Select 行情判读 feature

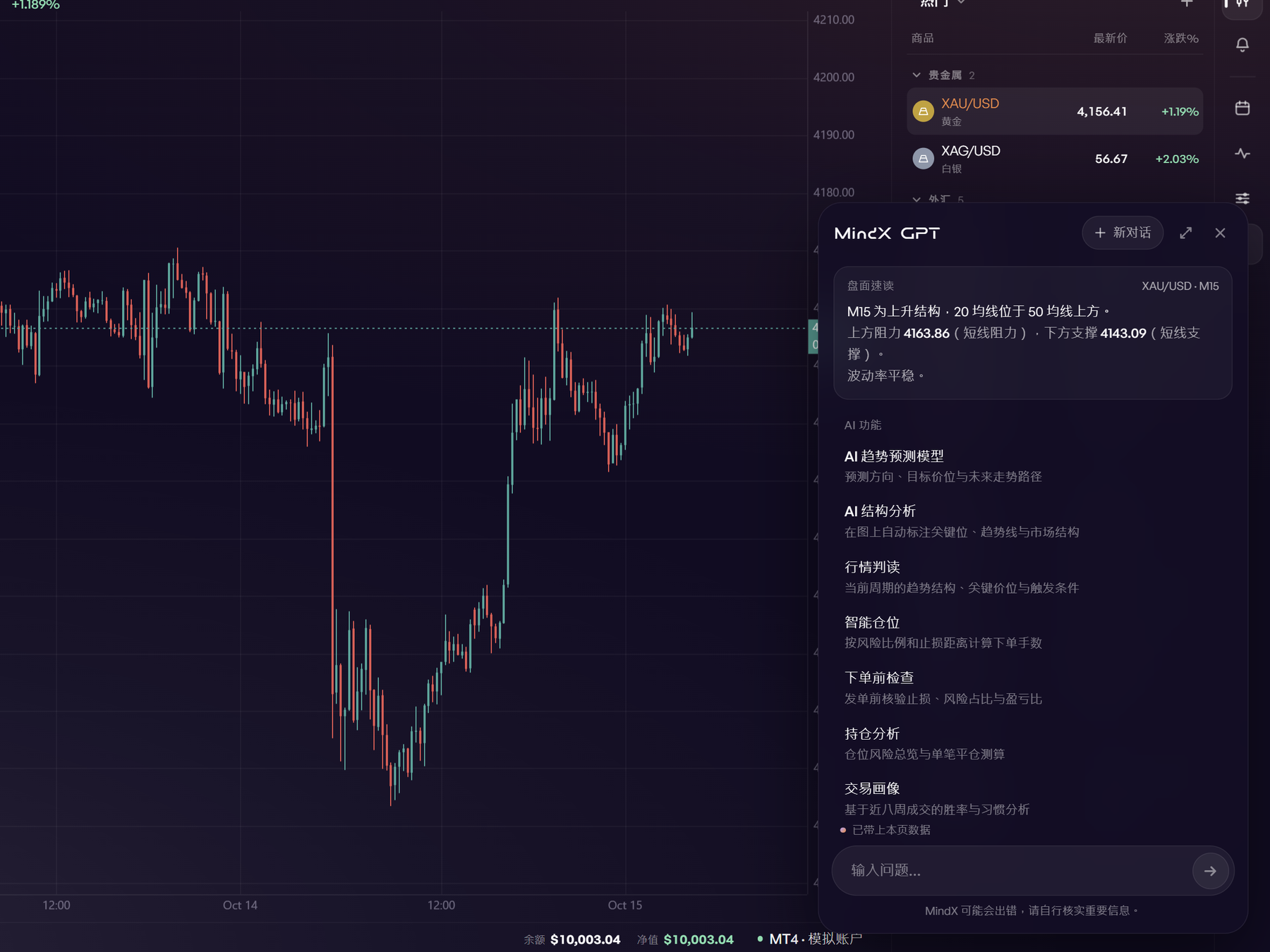click(x=962, y=577)
